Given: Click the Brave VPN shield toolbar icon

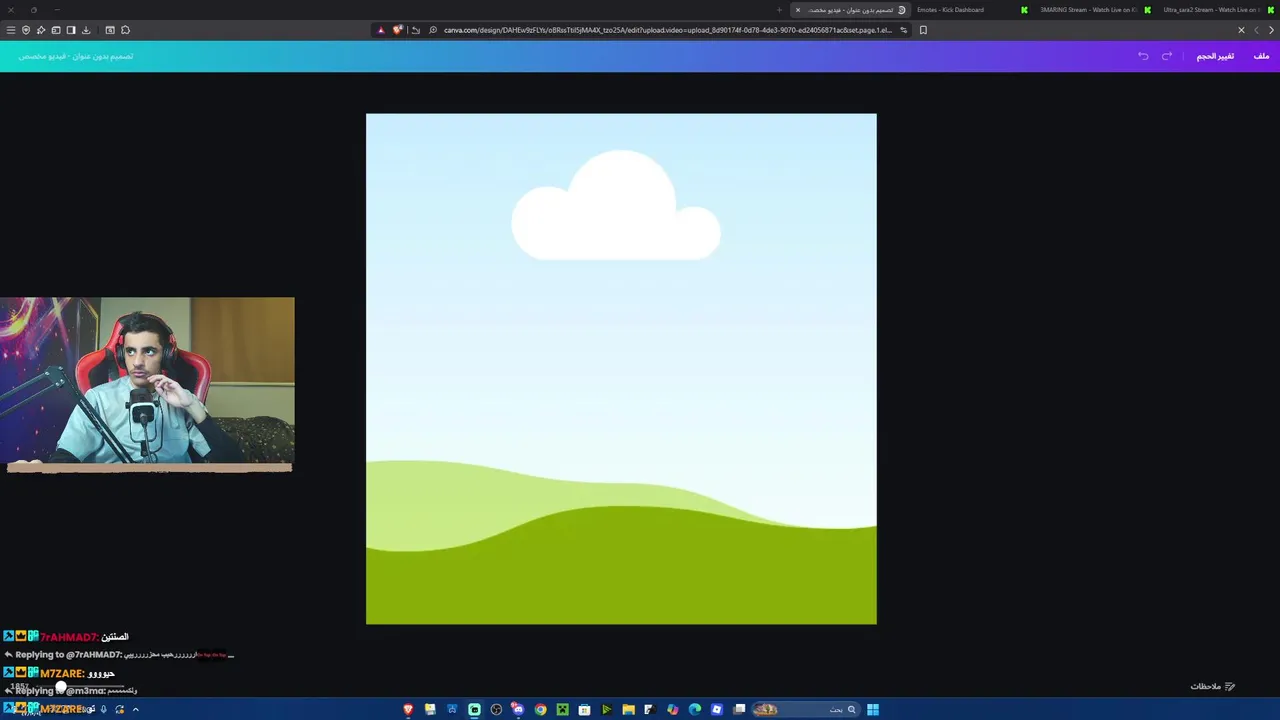Looking at the screenshot, I should pos(26,30).
